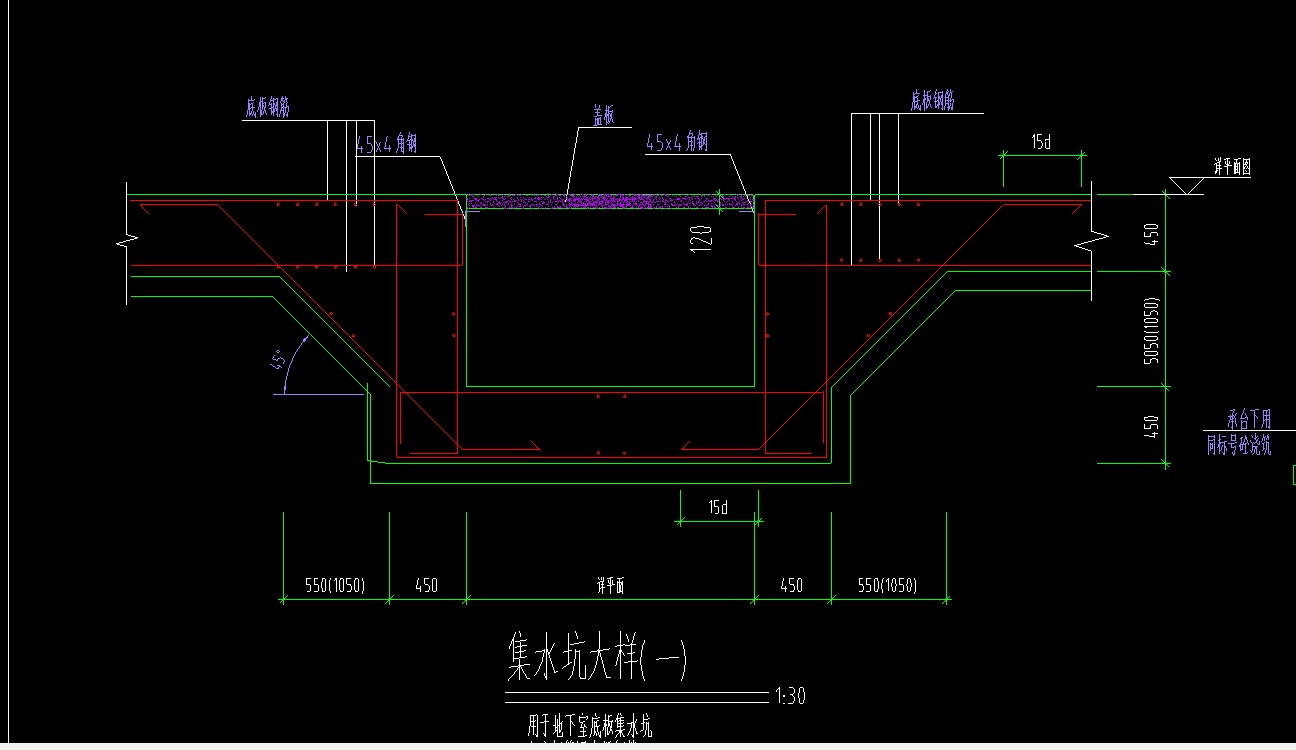
Task: Click the '盖板' label text
Action: tap(603, 116)
